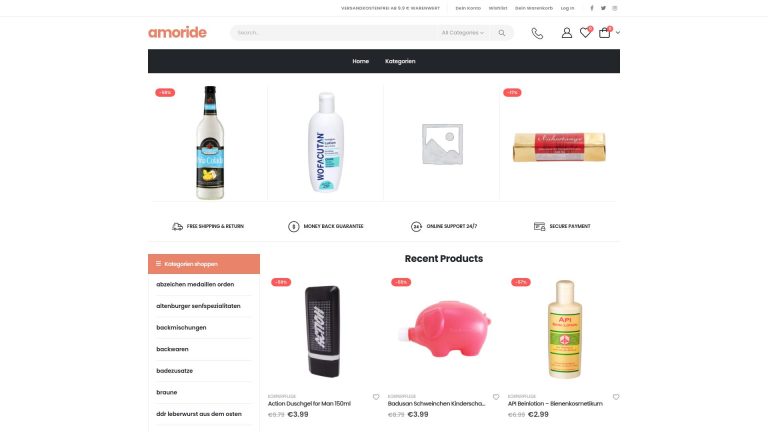Open the wishlist heart icon in header

pyautogui.click(x=585, y=33)
